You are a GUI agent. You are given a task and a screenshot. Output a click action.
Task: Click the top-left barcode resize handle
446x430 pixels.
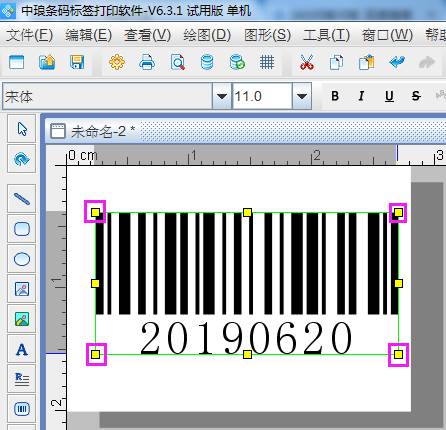(x=95, y=212)
